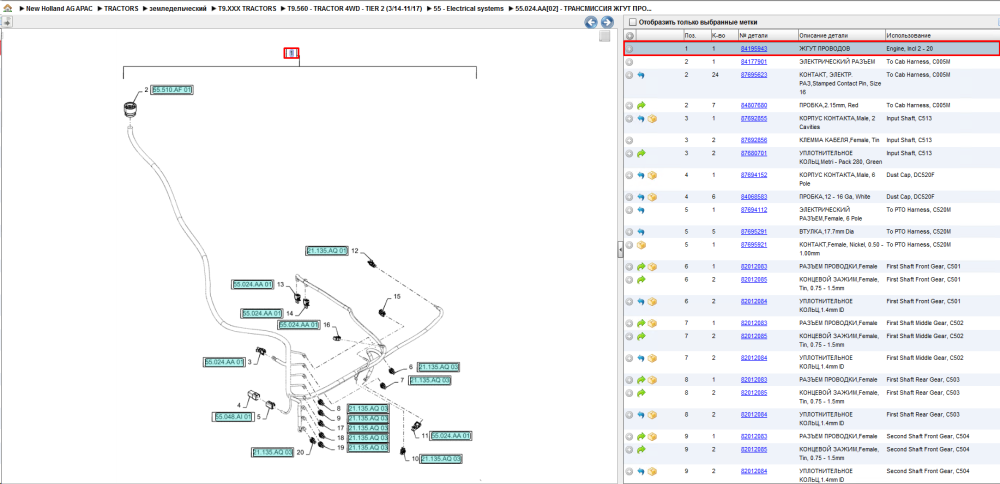Image resolution: width=1000 pixels, height=484 pixels.
Task: Sort by 'Поз.' column header
Action: pyautogui.click(x=696, y=36)
